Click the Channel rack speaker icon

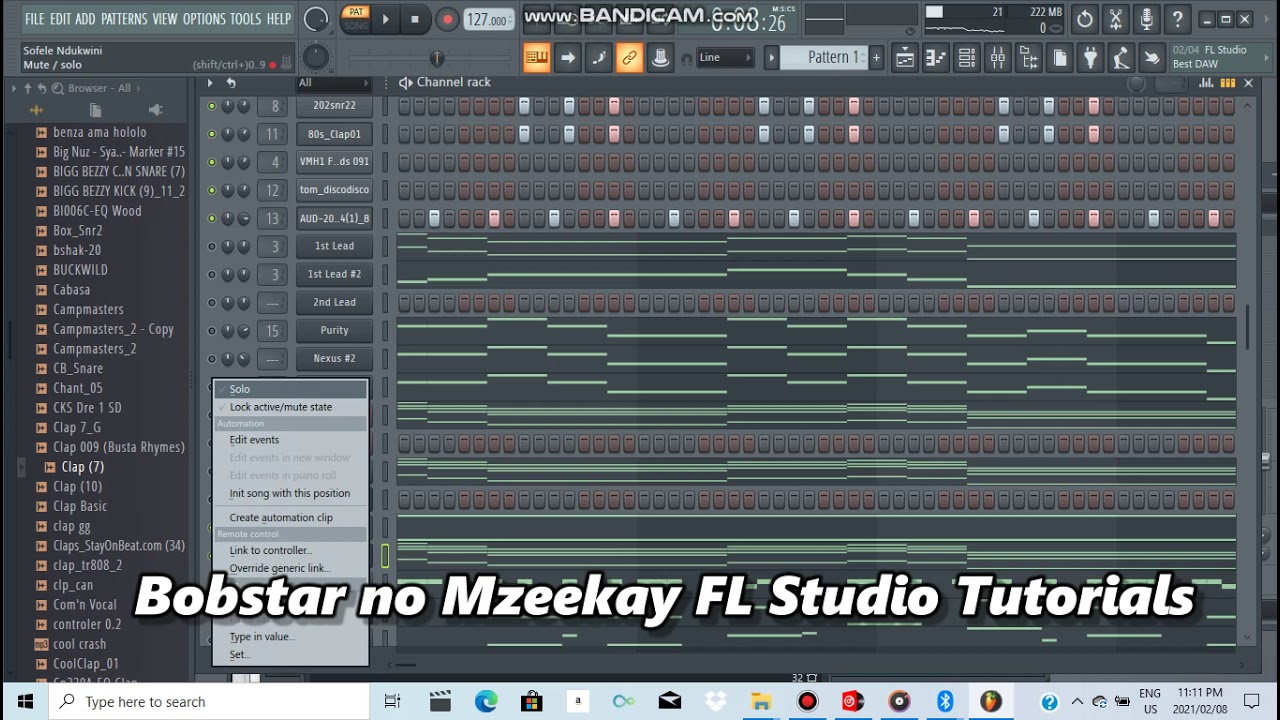pos(405,83)
